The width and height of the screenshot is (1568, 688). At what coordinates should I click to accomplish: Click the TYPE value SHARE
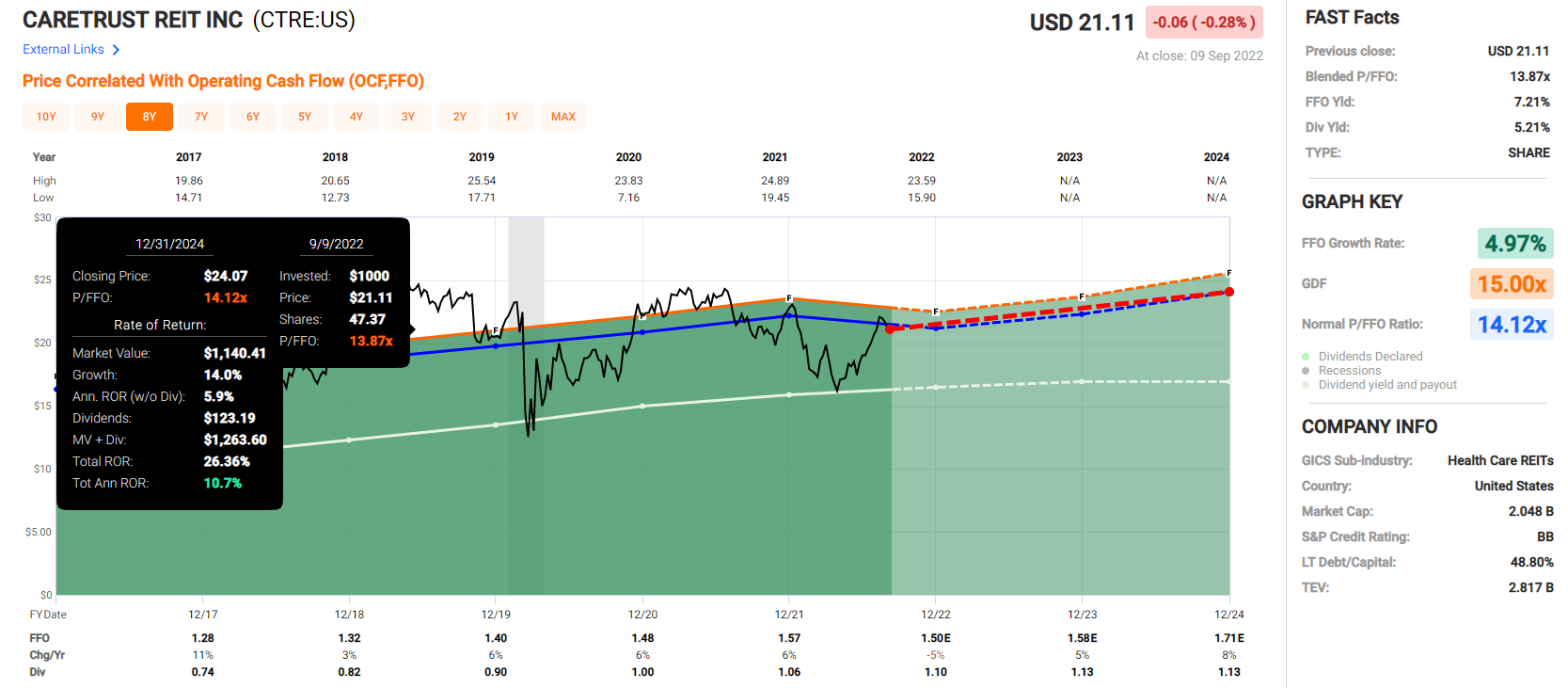1528,152
